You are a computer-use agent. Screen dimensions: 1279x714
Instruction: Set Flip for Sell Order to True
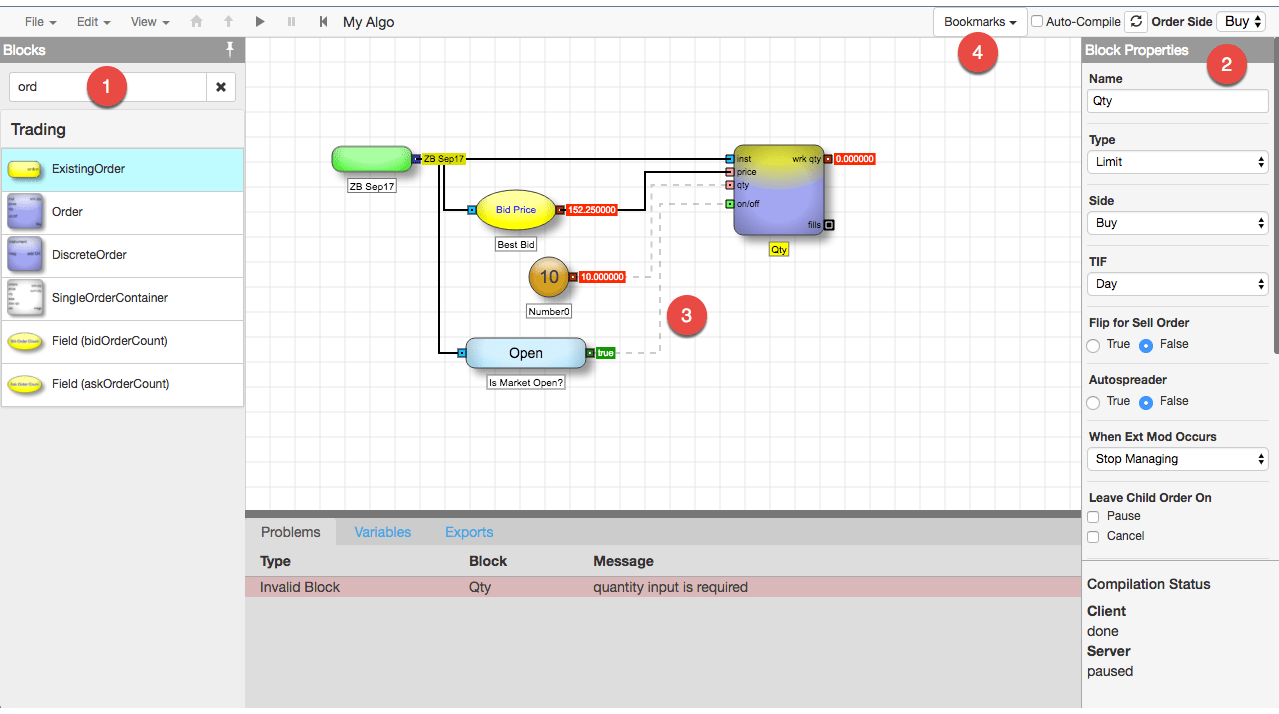pos(1094,344)
